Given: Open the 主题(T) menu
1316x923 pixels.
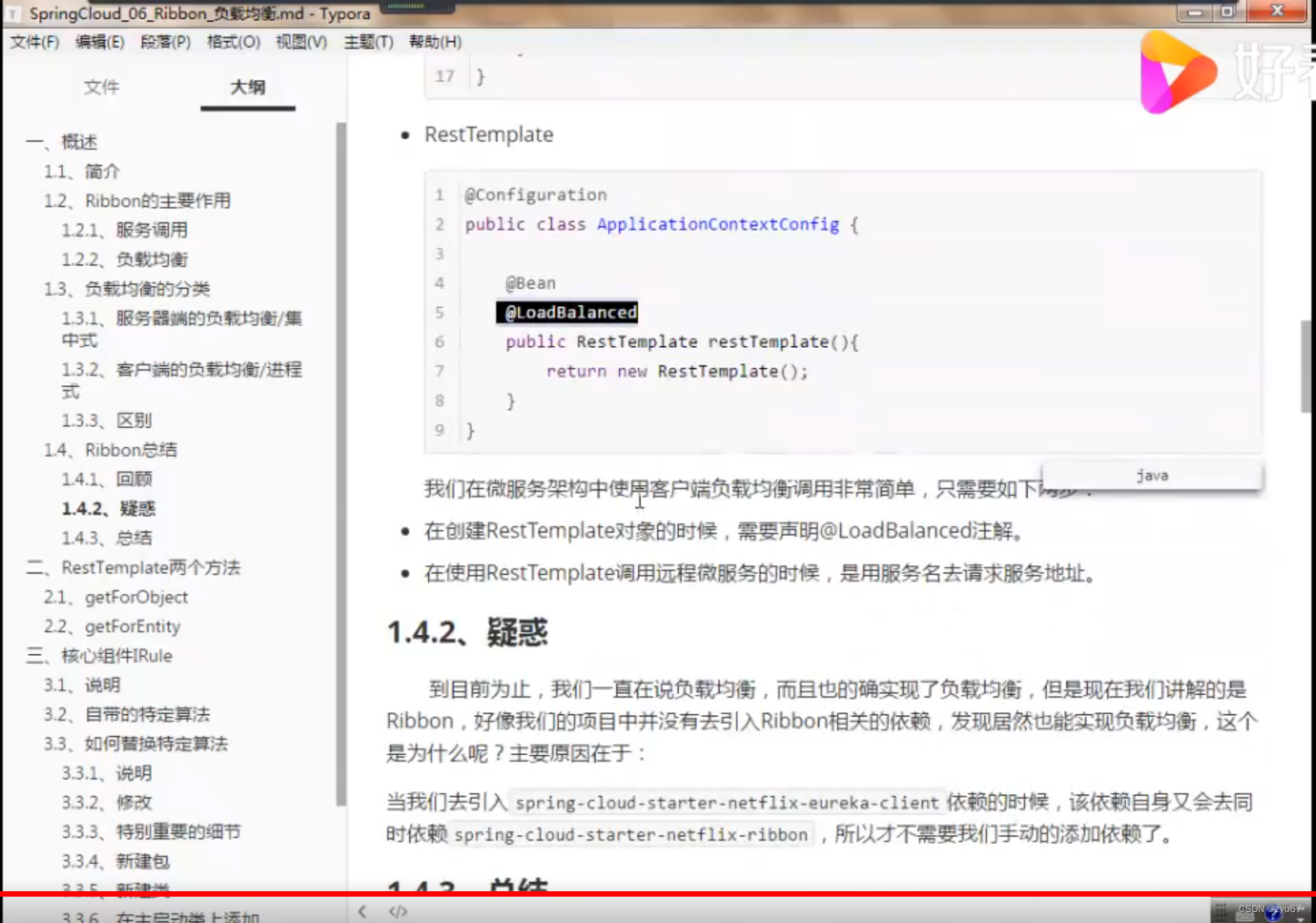Looking at the screenshot, I should pos(368,42).
